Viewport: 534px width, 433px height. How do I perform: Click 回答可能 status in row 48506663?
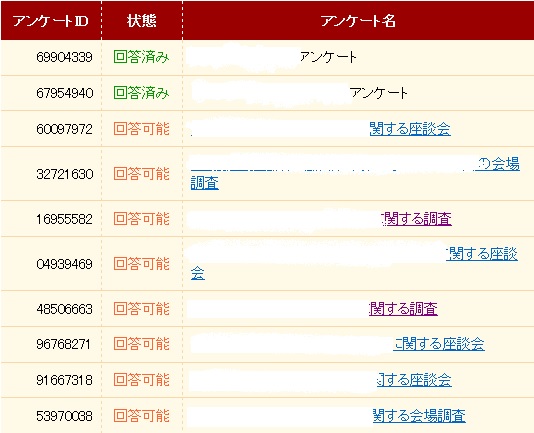click(x=141, y=309)
